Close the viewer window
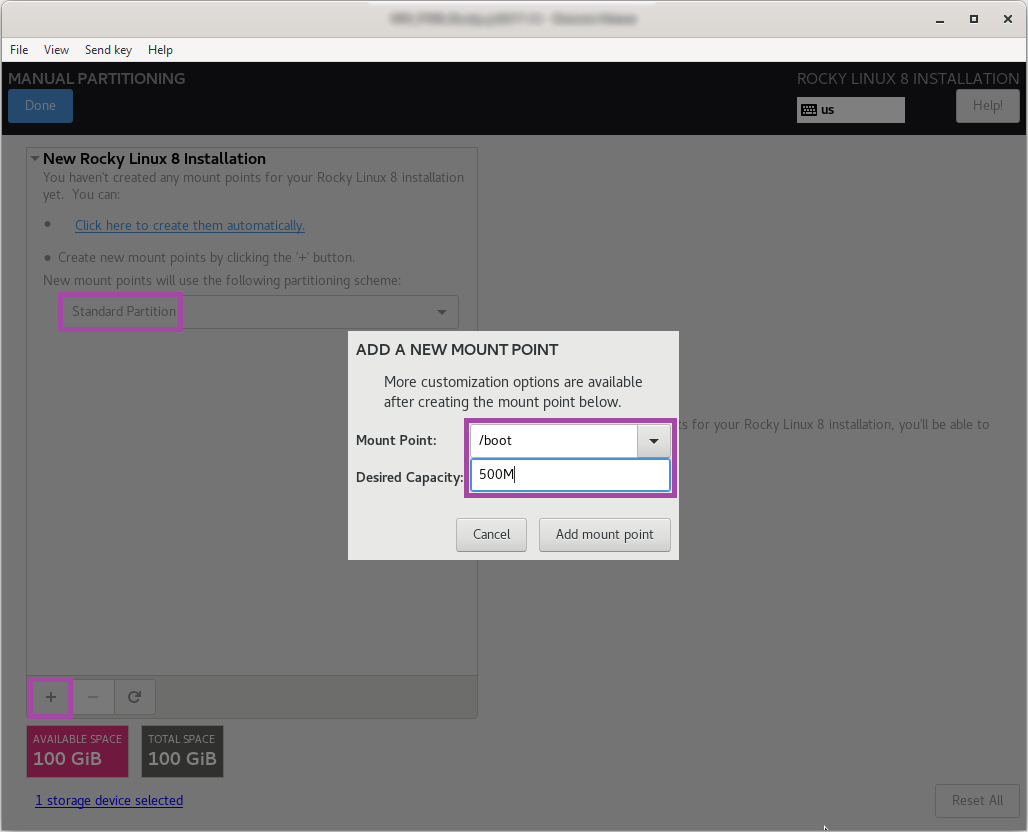Screen dimensions: 1028x832 (1008, 20)
